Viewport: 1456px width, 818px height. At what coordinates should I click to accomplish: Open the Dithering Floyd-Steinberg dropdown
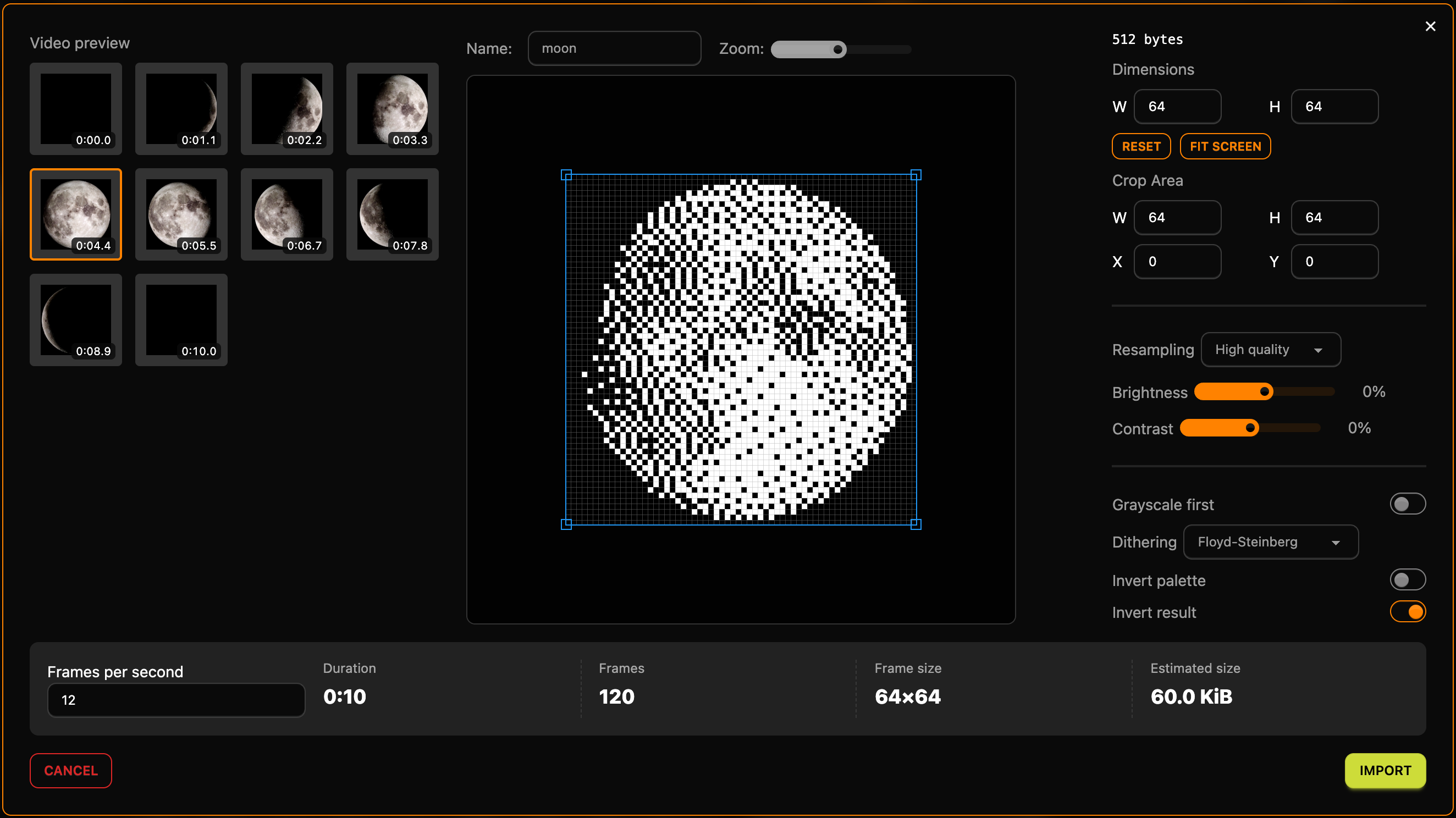[1271, 543]
